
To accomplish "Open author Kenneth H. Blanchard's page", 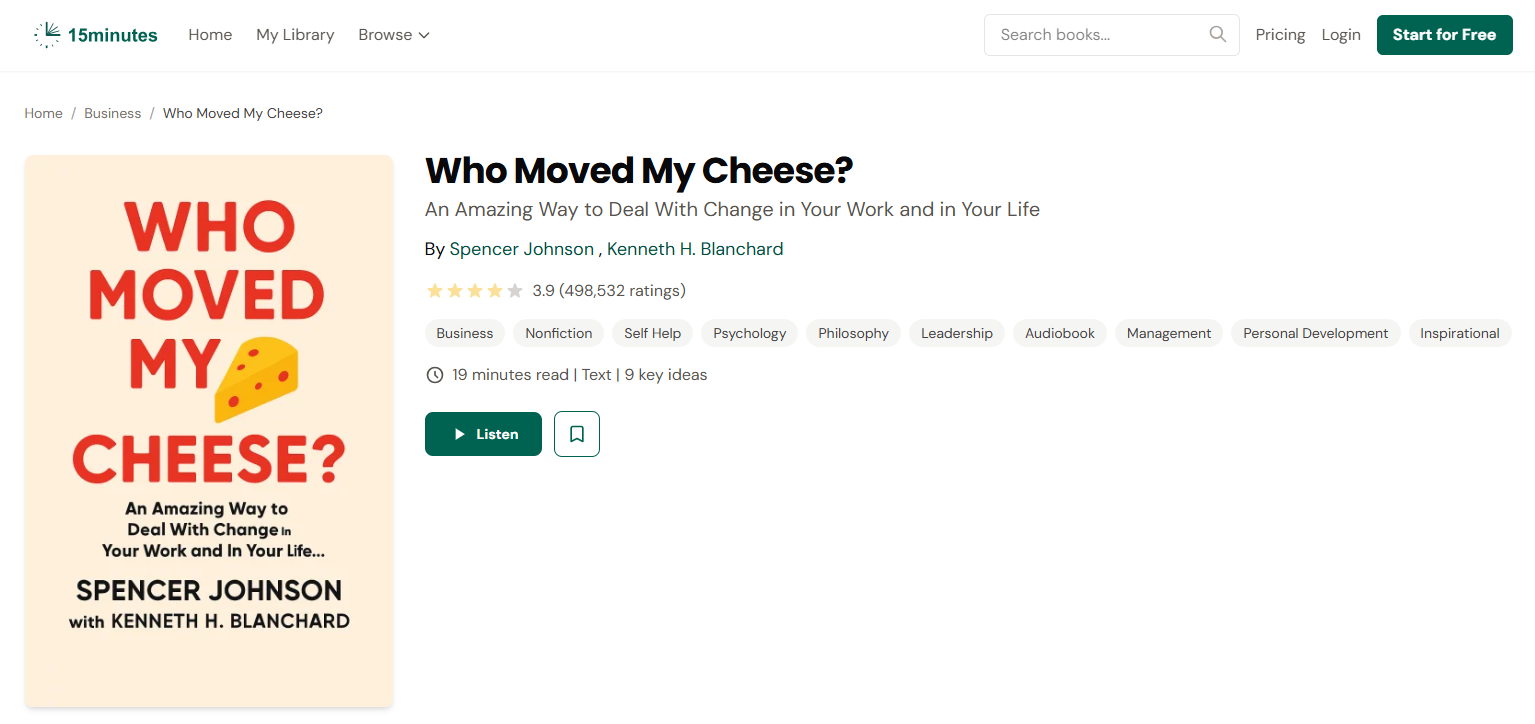I will [x=695, y=249].
